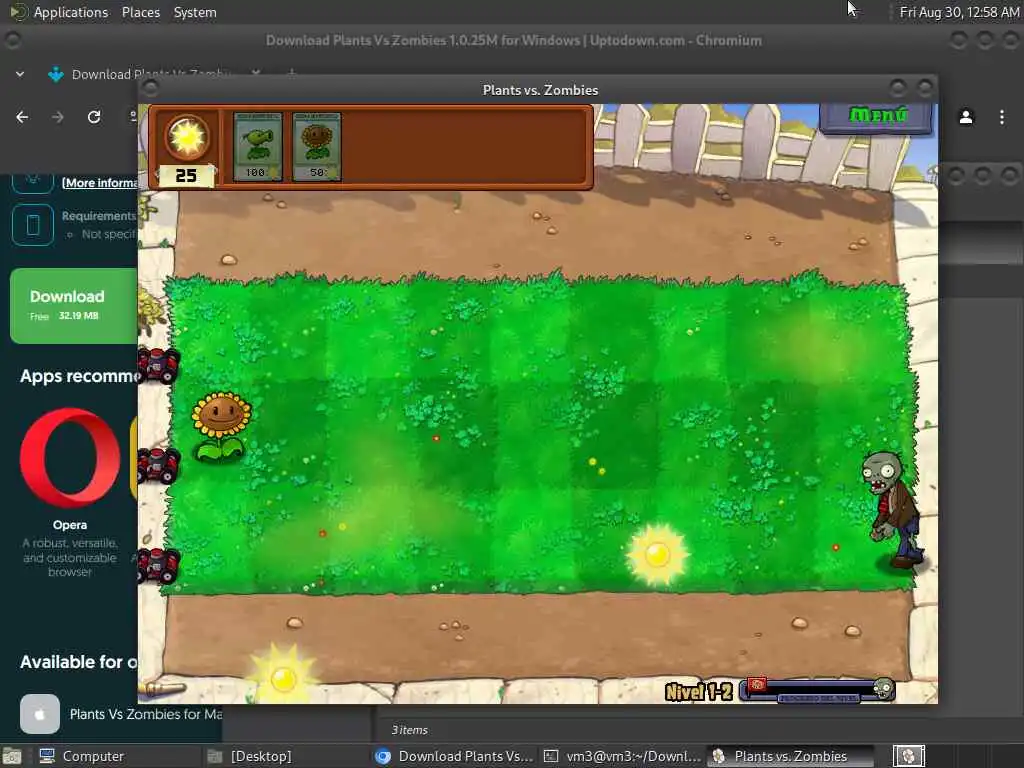Switch to Chromium download taskbar entry
The image size is (1024, 768).
[455, 756]
